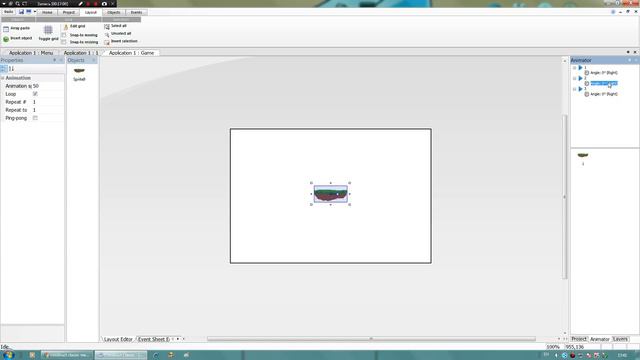The height and width of the screenshot is (360, 640).
Task: Click the horizontal scrollbar of layout editor
Action: (371, 339)
